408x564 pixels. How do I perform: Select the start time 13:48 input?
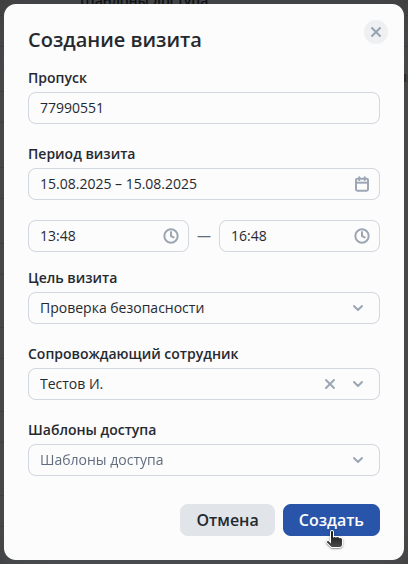[108, 236]
